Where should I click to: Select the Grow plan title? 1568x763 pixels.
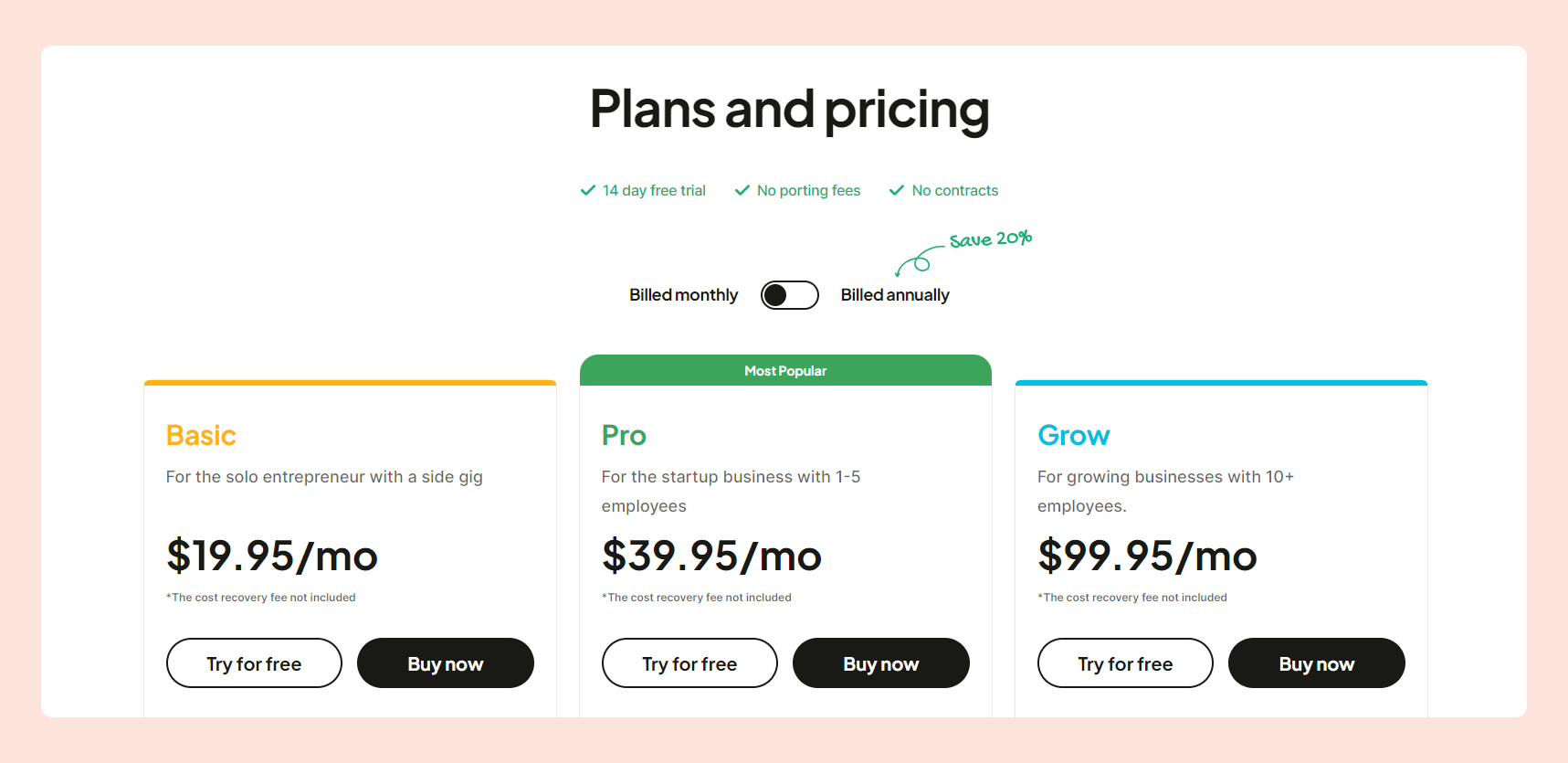tap(1074, 435)
